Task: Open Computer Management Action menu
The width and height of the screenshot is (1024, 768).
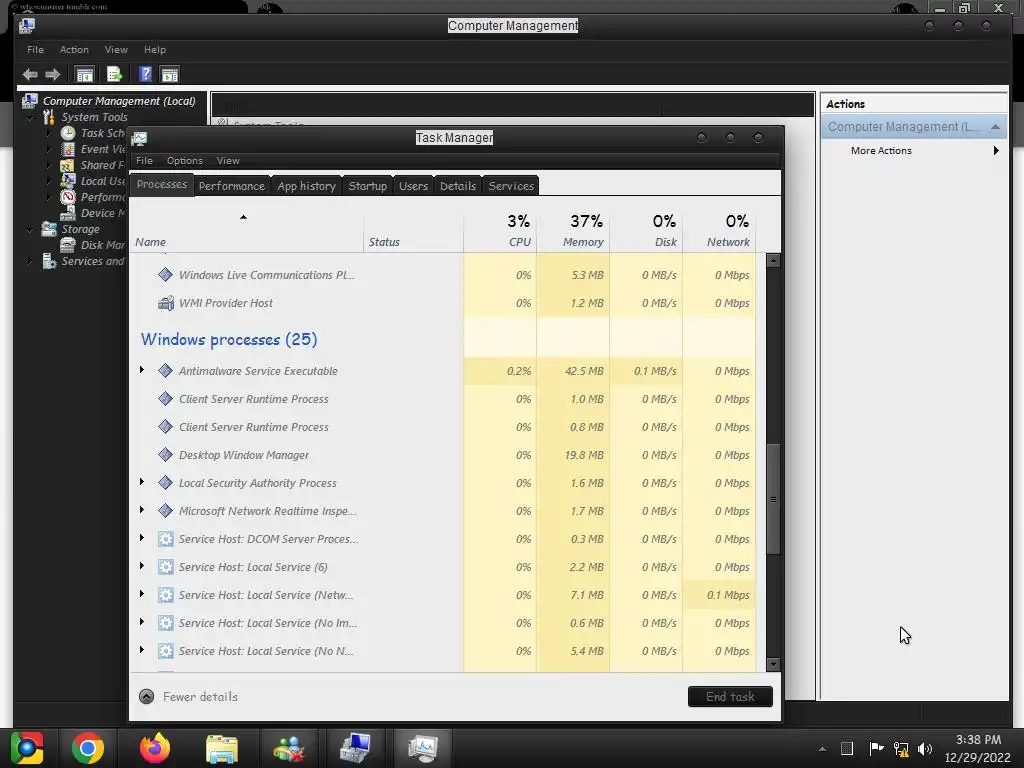Action: pos(74,50)
